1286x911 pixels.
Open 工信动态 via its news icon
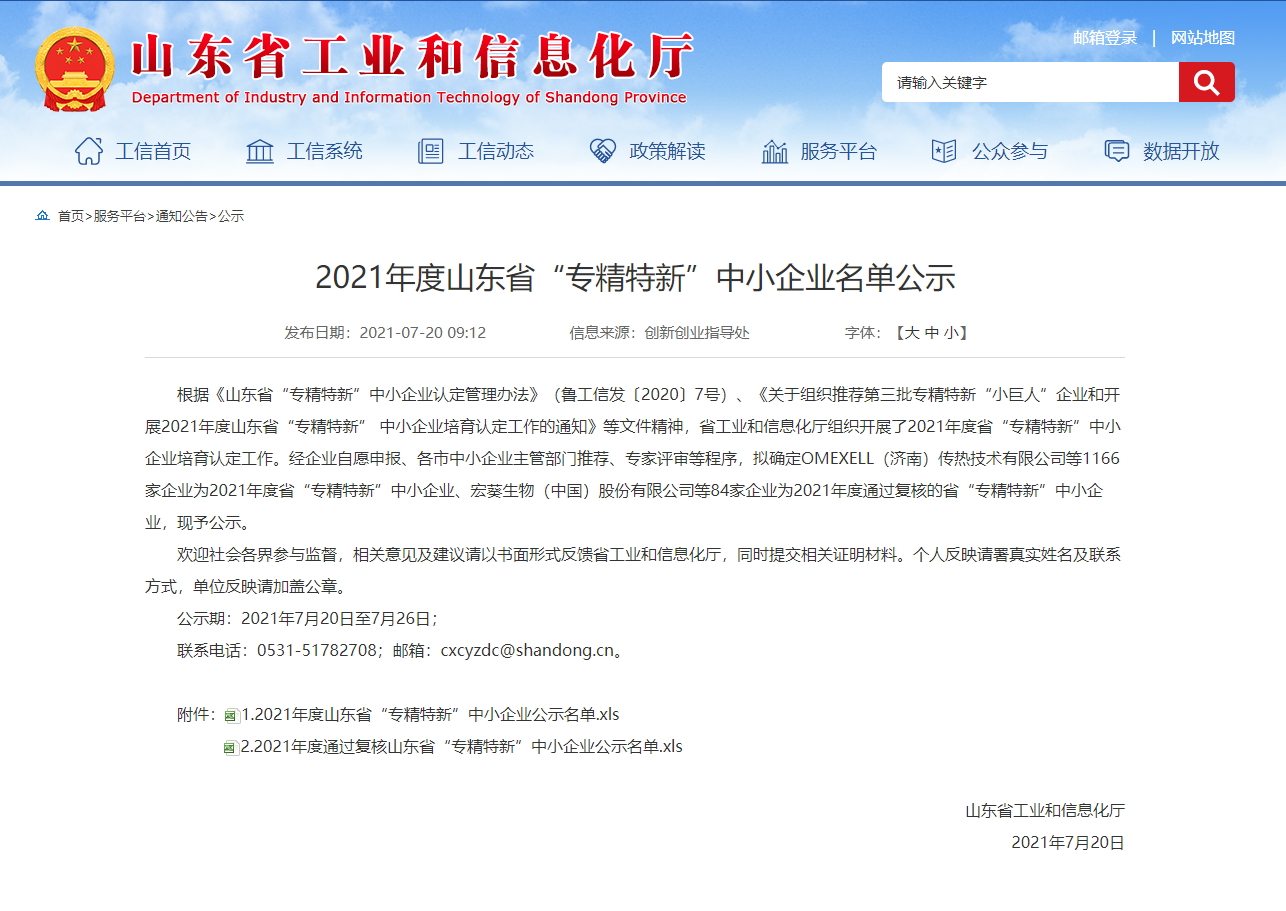(430, 150)
